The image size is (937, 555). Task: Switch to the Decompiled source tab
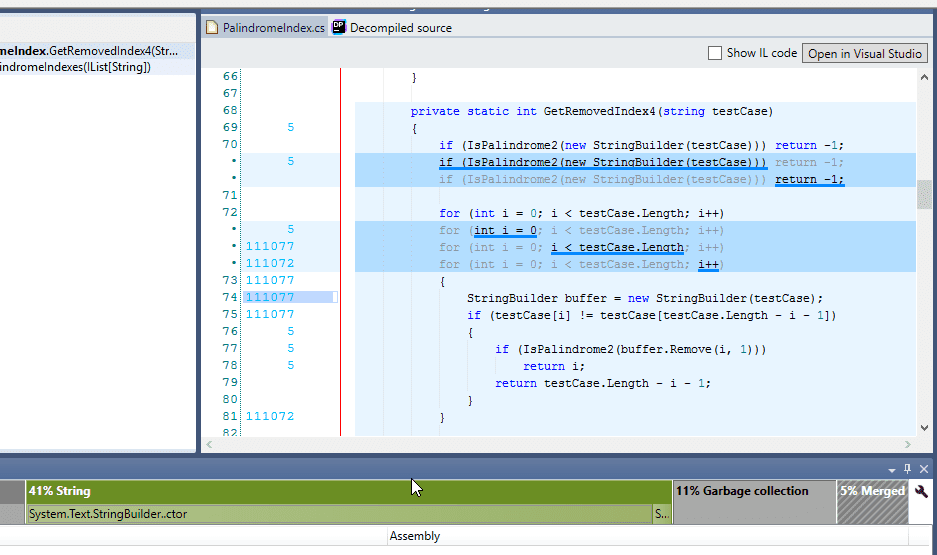400,28
